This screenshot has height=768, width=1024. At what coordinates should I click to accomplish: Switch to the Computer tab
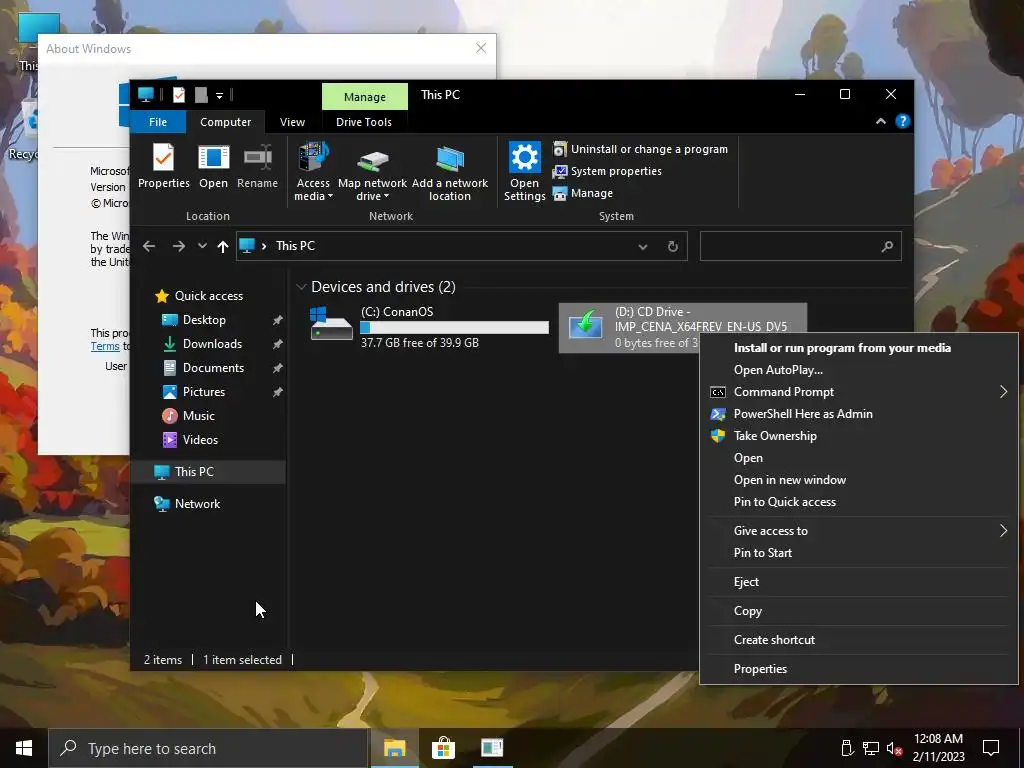225,122
